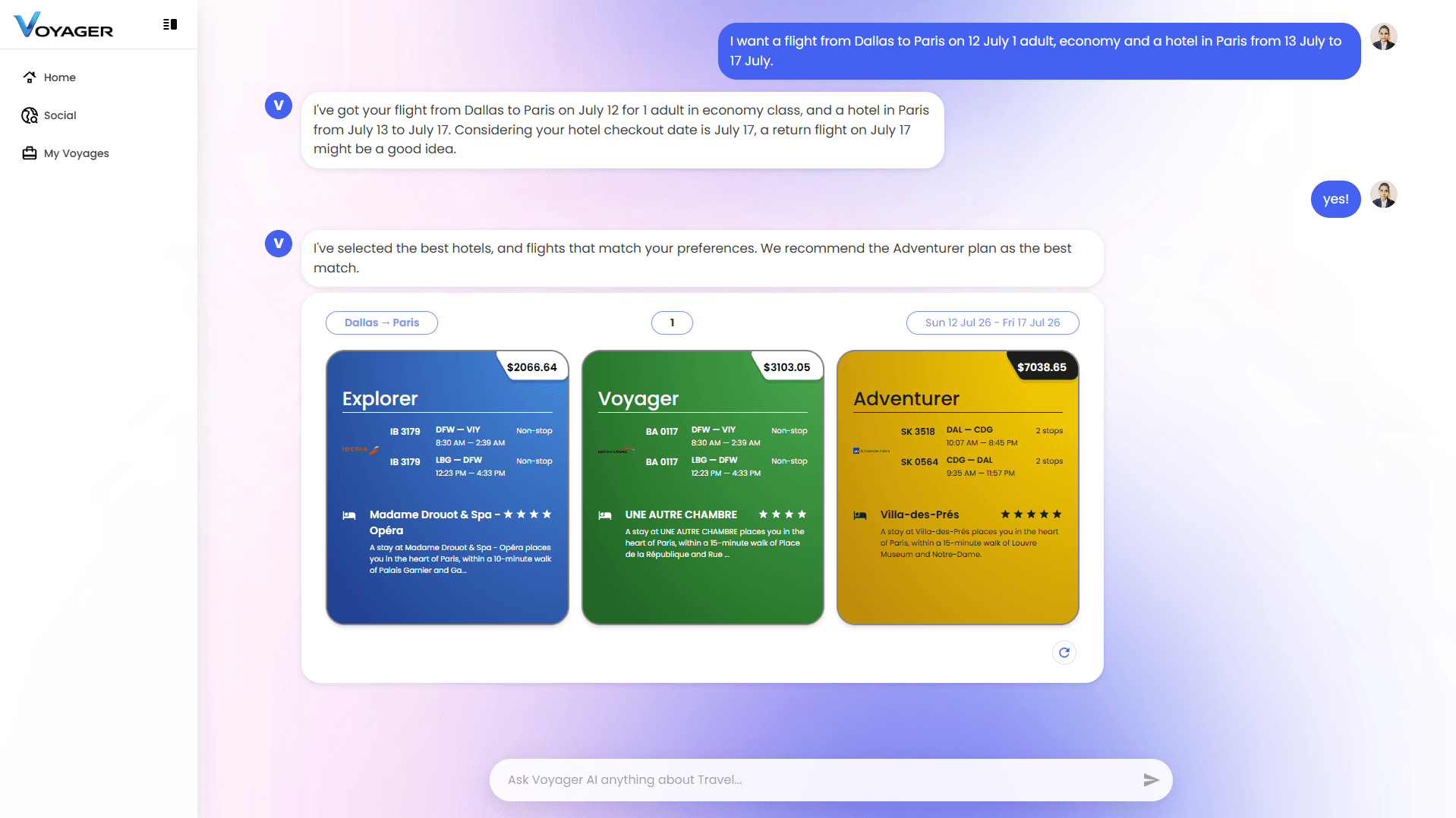The image size is (1456, 818).
Task: Click the $3103.05 price tag
Action: [x=787, y=367]
